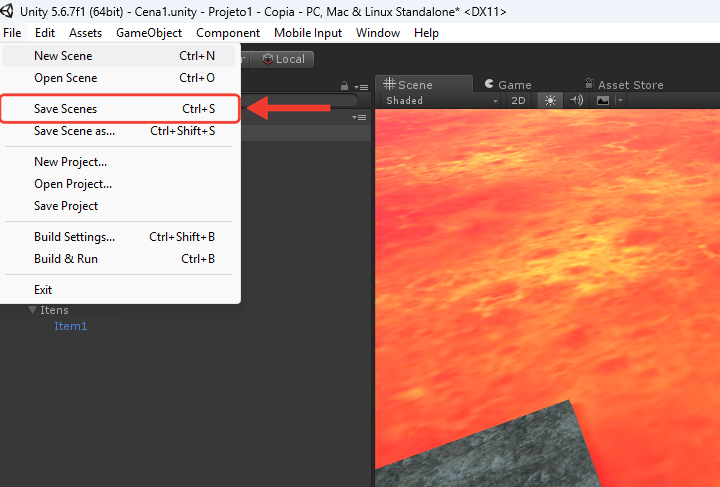
Task: Toggle scene effects image icon
Action: (x=602, y=101)
